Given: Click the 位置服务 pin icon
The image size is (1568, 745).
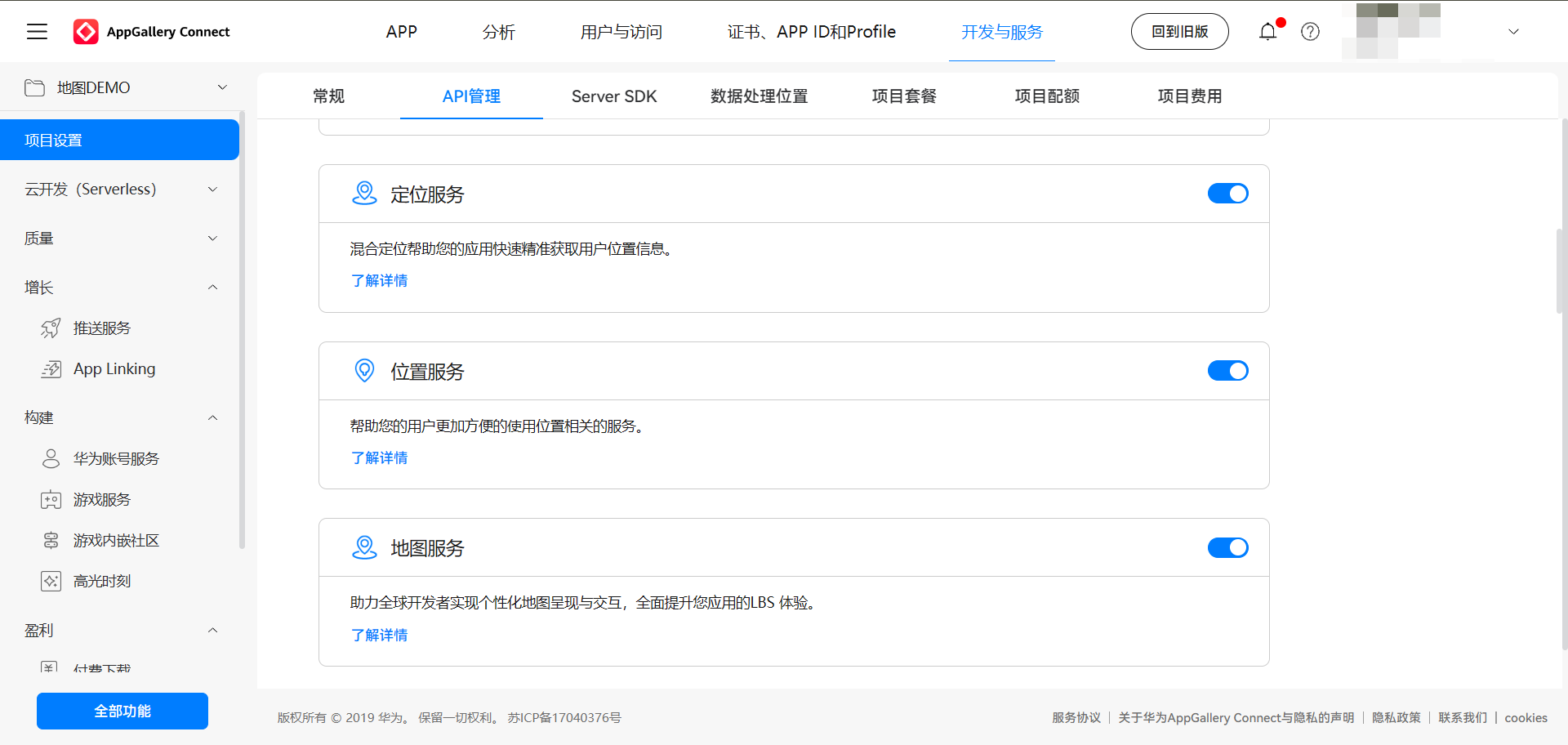Looking at the screenshot, I should 364,371.
